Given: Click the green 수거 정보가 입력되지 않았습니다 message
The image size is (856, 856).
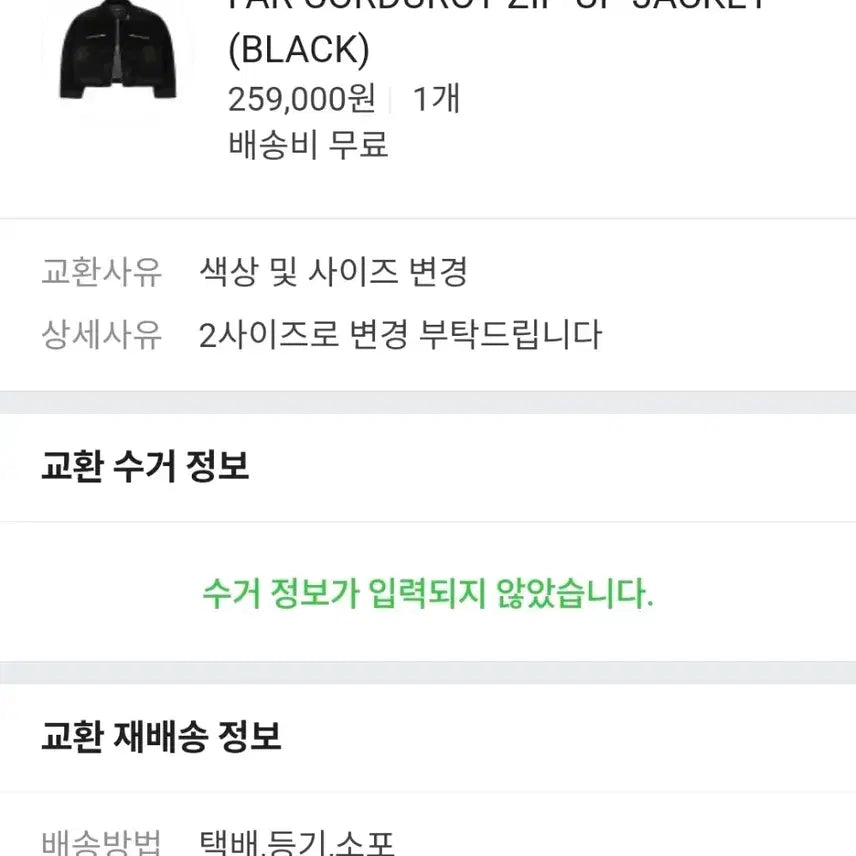Looking at the screenshot, I should 428,595.
